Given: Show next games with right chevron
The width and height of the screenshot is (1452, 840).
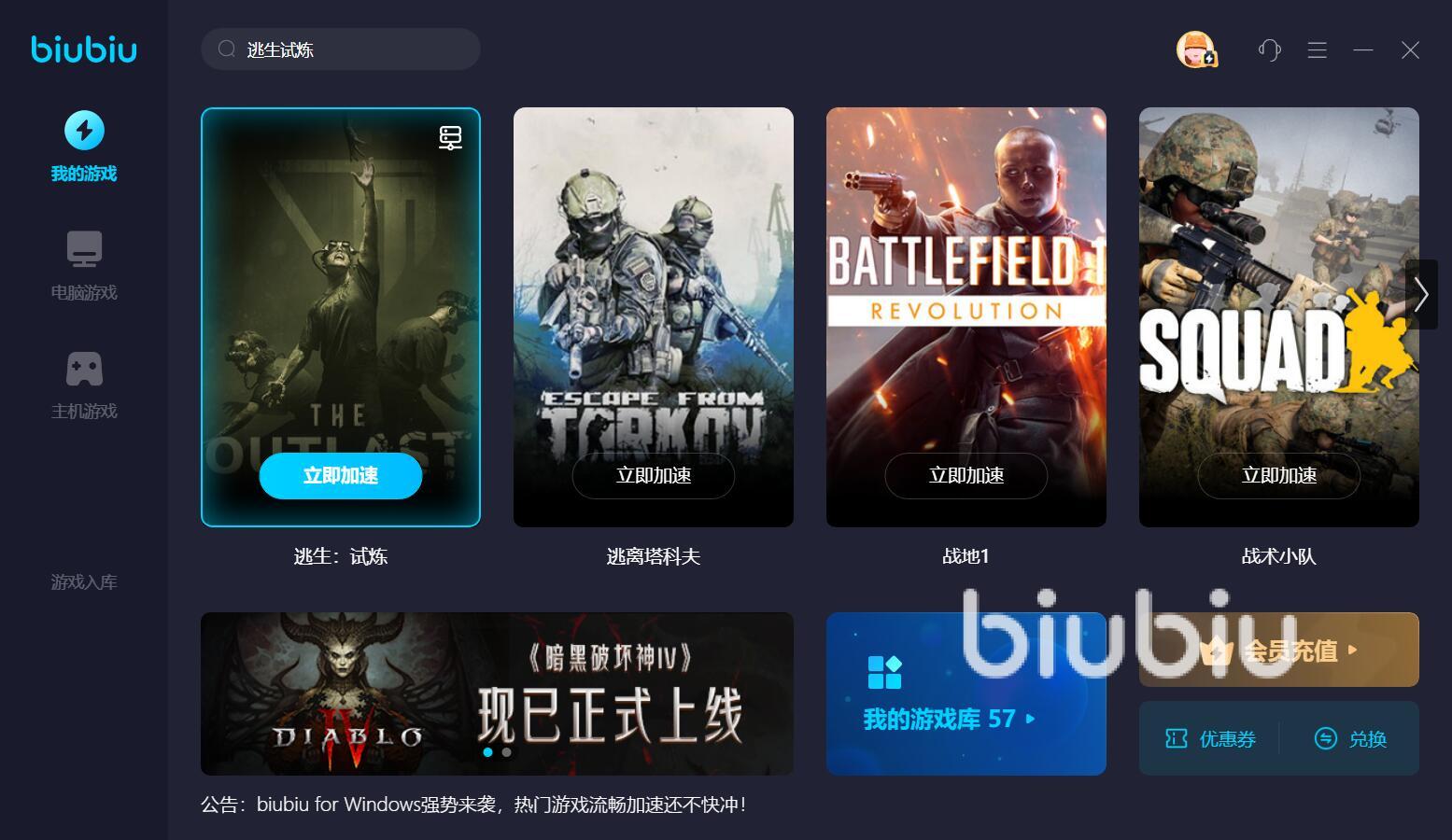Looking at the screenshot, I should [x=1421, y=295].
